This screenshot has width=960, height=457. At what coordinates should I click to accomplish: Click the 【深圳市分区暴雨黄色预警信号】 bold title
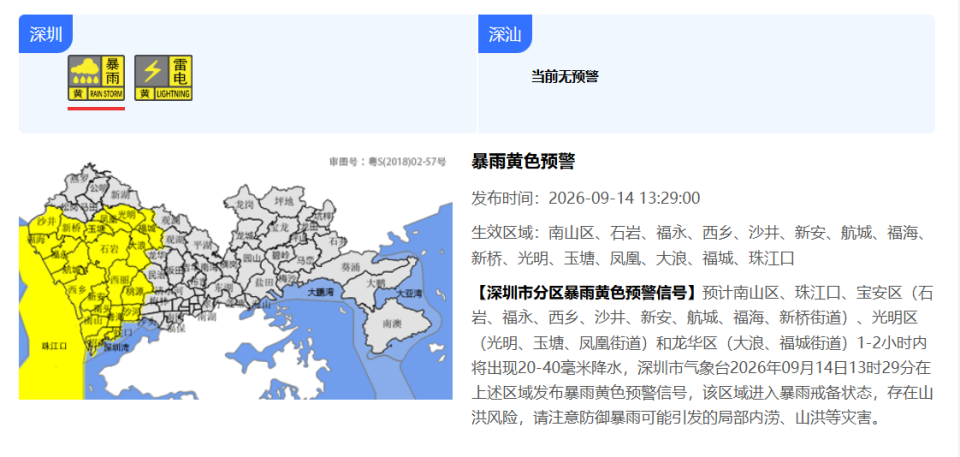tap(587, 292)
